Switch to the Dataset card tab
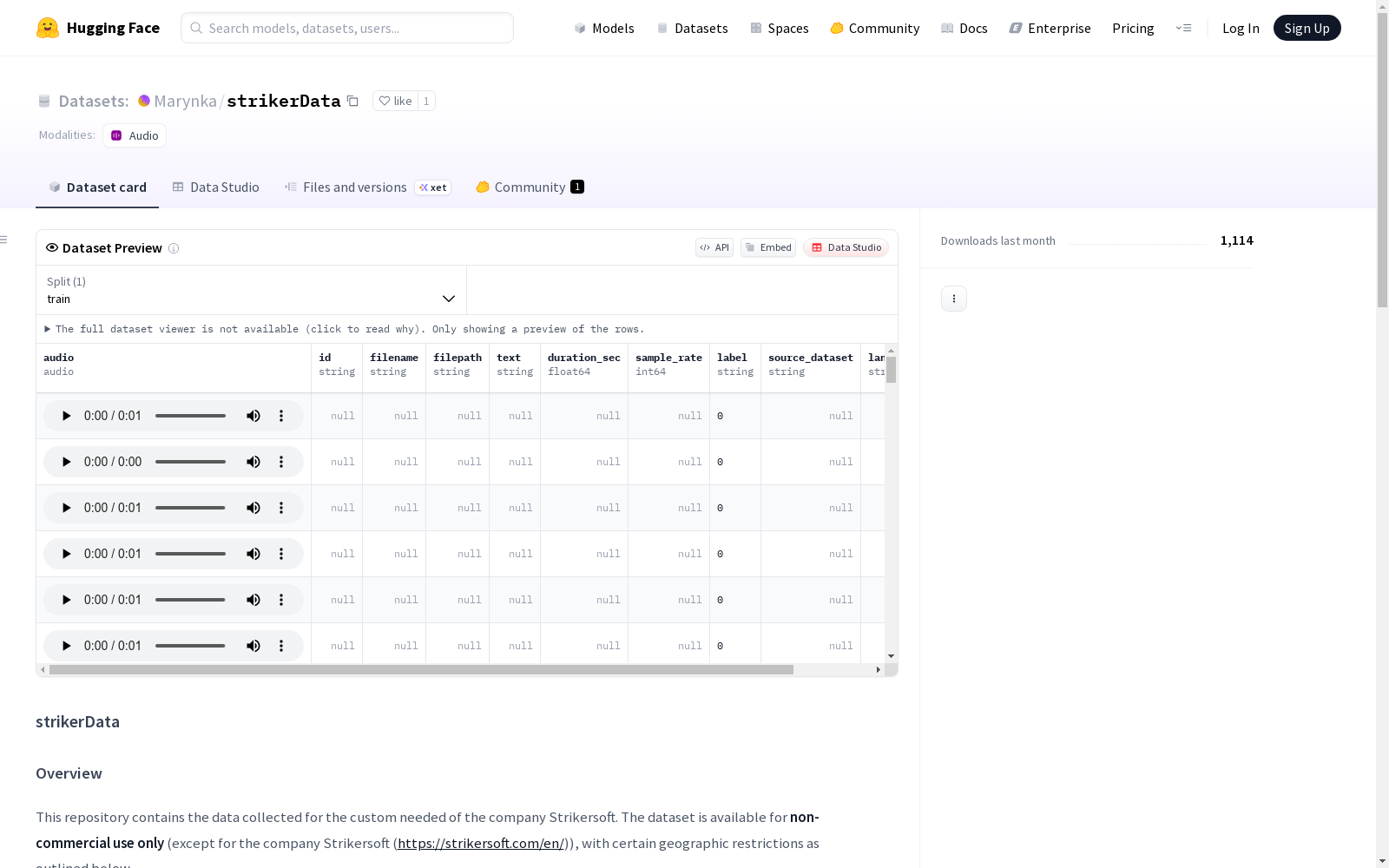 [97, 187]
